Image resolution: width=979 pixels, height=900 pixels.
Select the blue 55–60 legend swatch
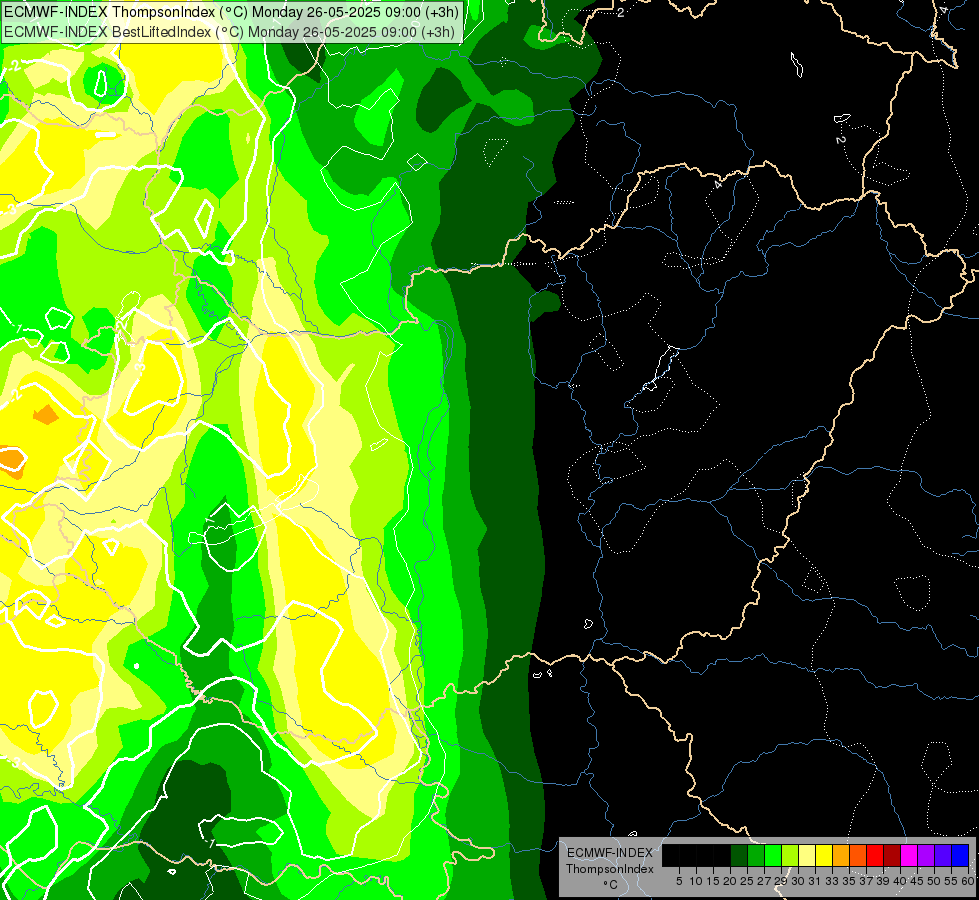click(960, 855)
